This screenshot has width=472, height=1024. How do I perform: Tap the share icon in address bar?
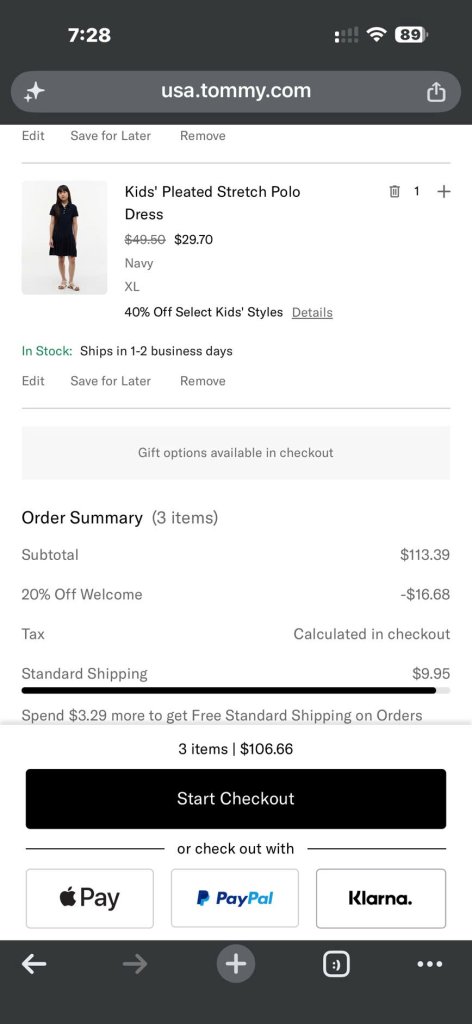(x=435, y=92)
